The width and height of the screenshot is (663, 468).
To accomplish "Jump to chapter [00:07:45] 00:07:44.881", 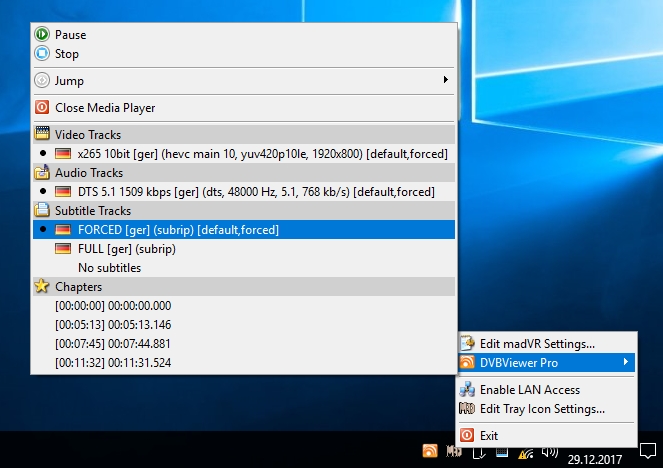I will 244,344.
